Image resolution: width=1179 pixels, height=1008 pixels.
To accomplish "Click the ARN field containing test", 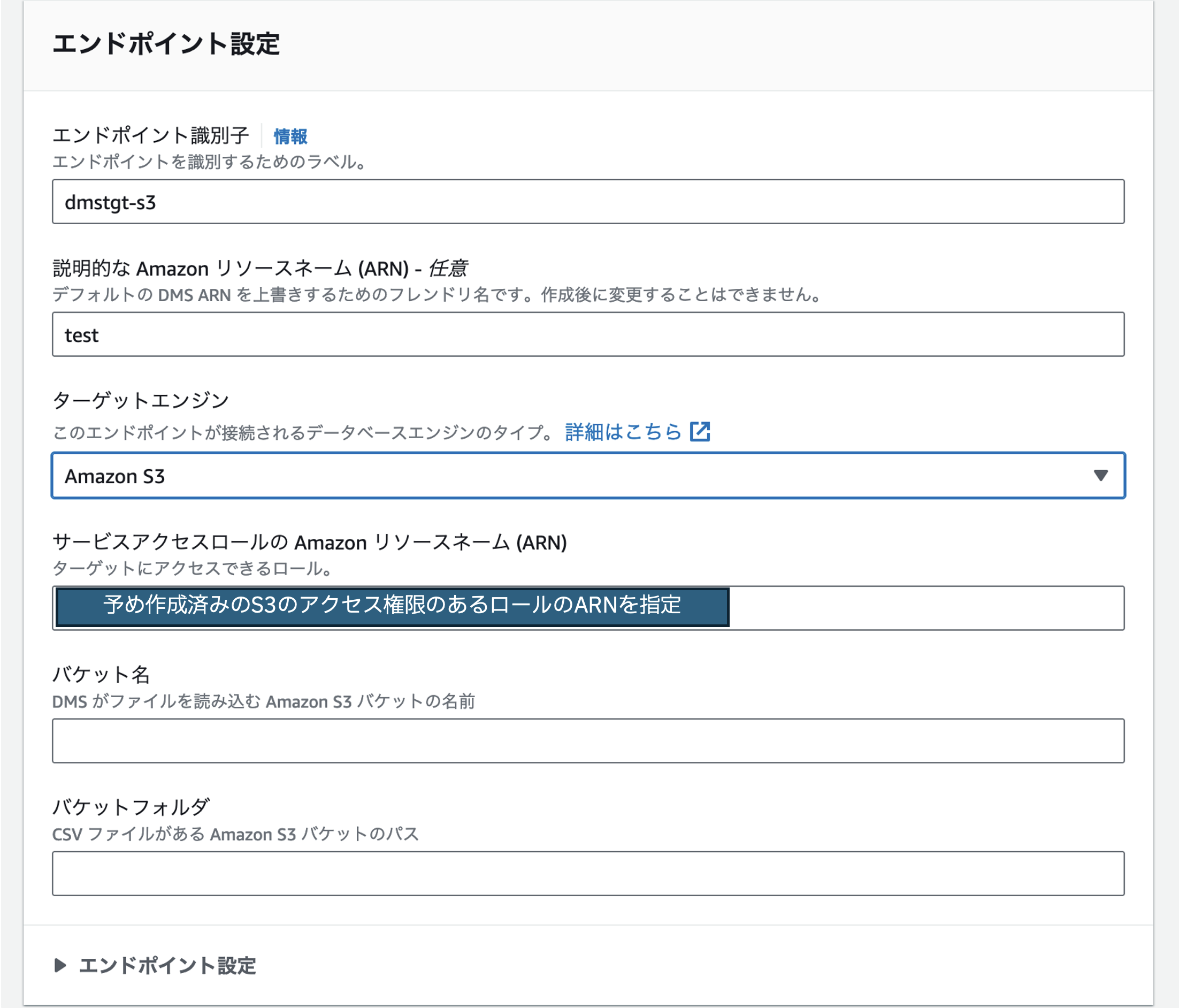I will (x=588, y=335).
